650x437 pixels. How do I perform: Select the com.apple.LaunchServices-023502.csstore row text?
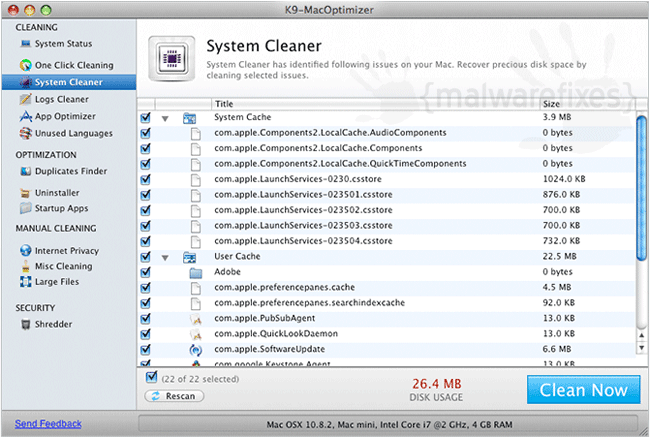[303, 210]
